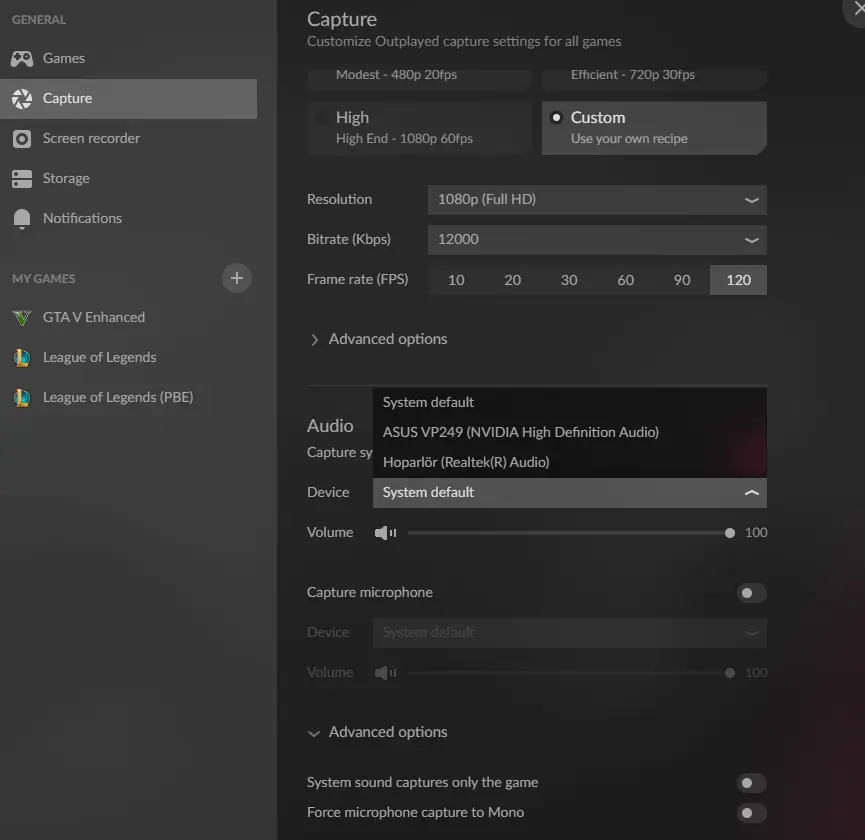The image size is (865, 840).
Task: Click the MY GAMES section label
Action: point(44,279)
